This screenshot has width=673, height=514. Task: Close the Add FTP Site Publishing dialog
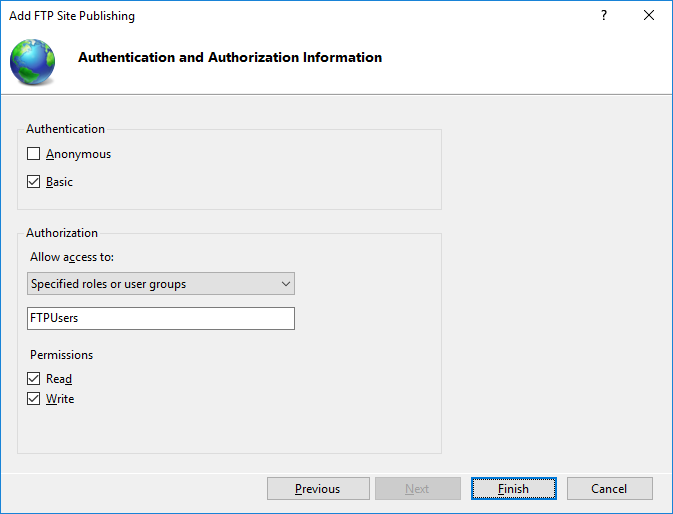[649, 16]
